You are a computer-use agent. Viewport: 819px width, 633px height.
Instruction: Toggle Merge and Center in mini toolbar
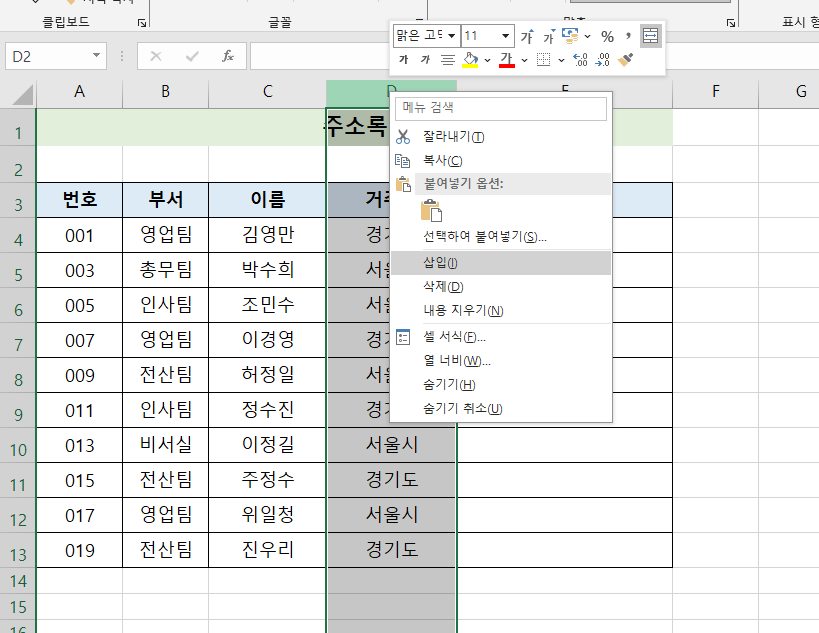coord(650,36)
